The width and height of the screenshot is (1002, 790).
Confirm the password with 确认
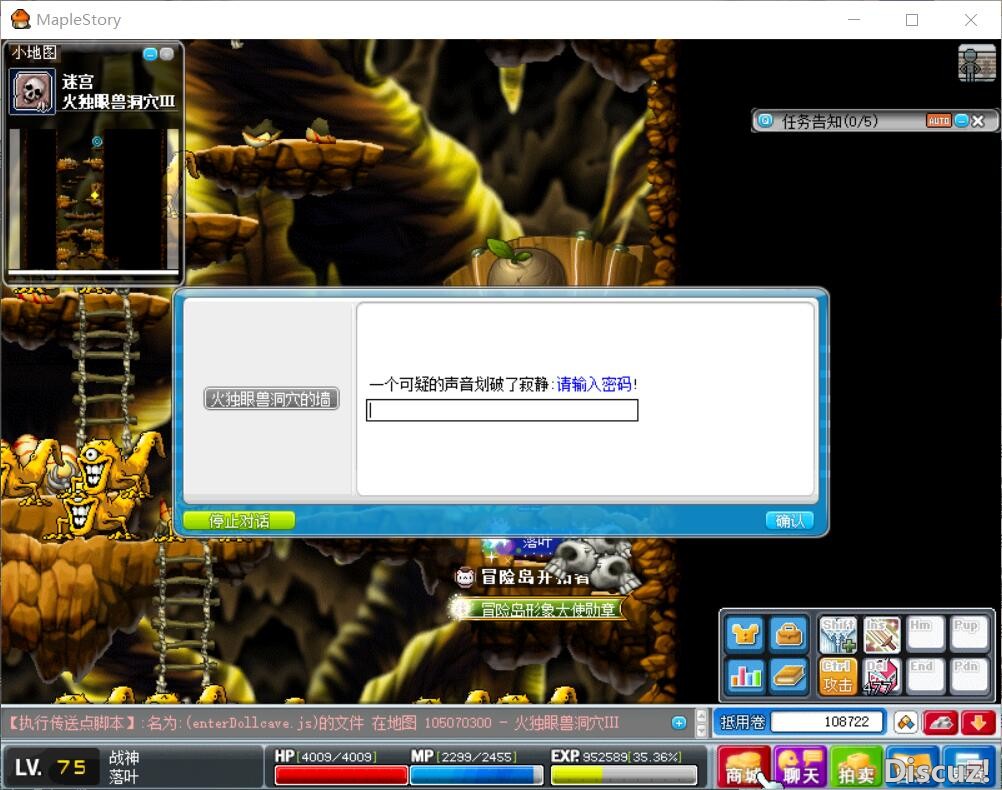pyautogui.click(x=789, y=520)
